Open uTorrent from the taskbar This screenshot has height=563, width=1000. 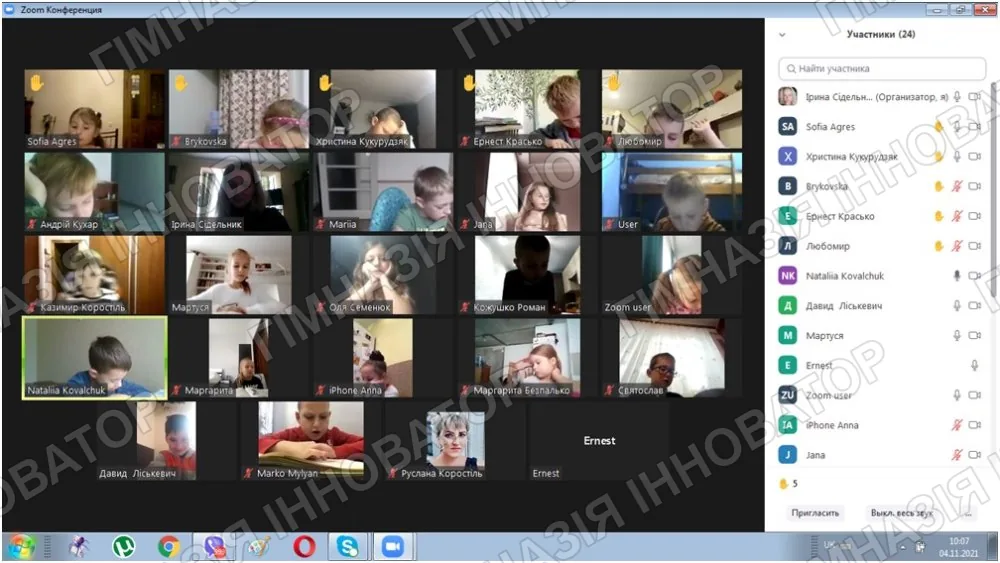124,547
